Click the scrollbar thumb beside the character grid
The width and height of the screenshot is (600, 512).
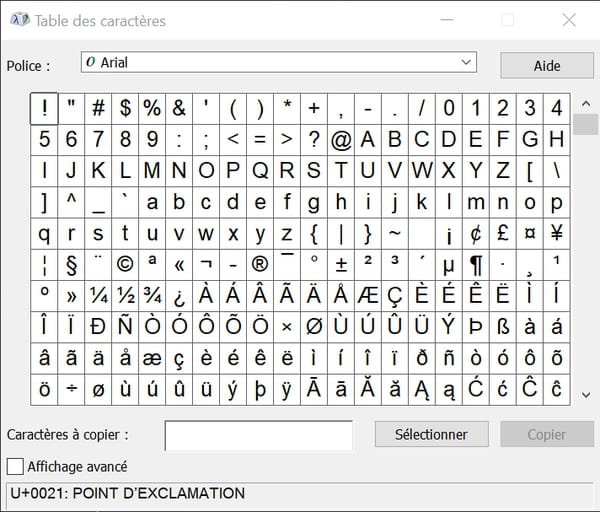[585, 124]
